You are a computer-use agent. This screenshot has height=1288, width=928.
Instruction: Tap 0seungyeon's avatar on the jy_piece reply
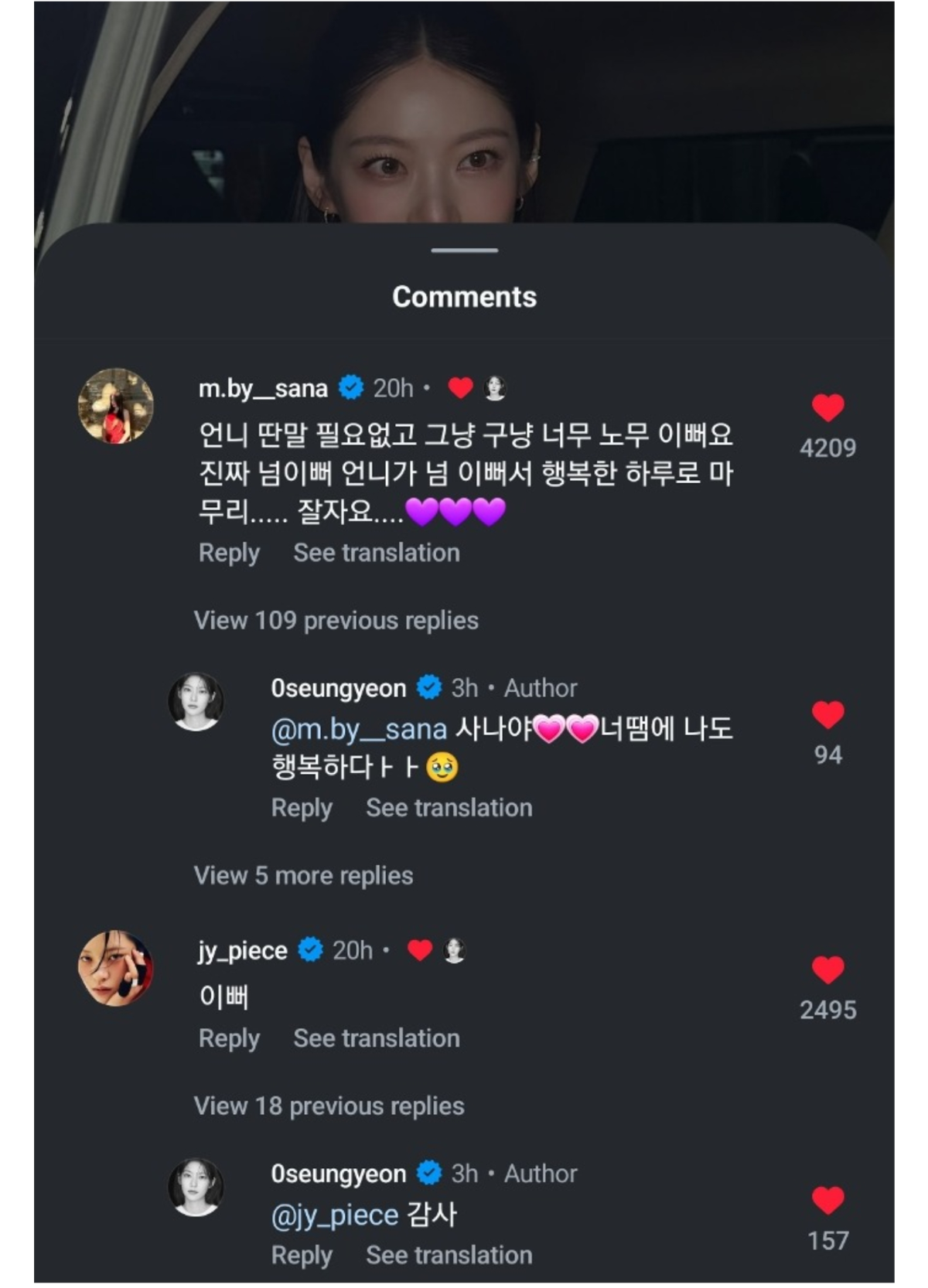[x=196, y=1187]
